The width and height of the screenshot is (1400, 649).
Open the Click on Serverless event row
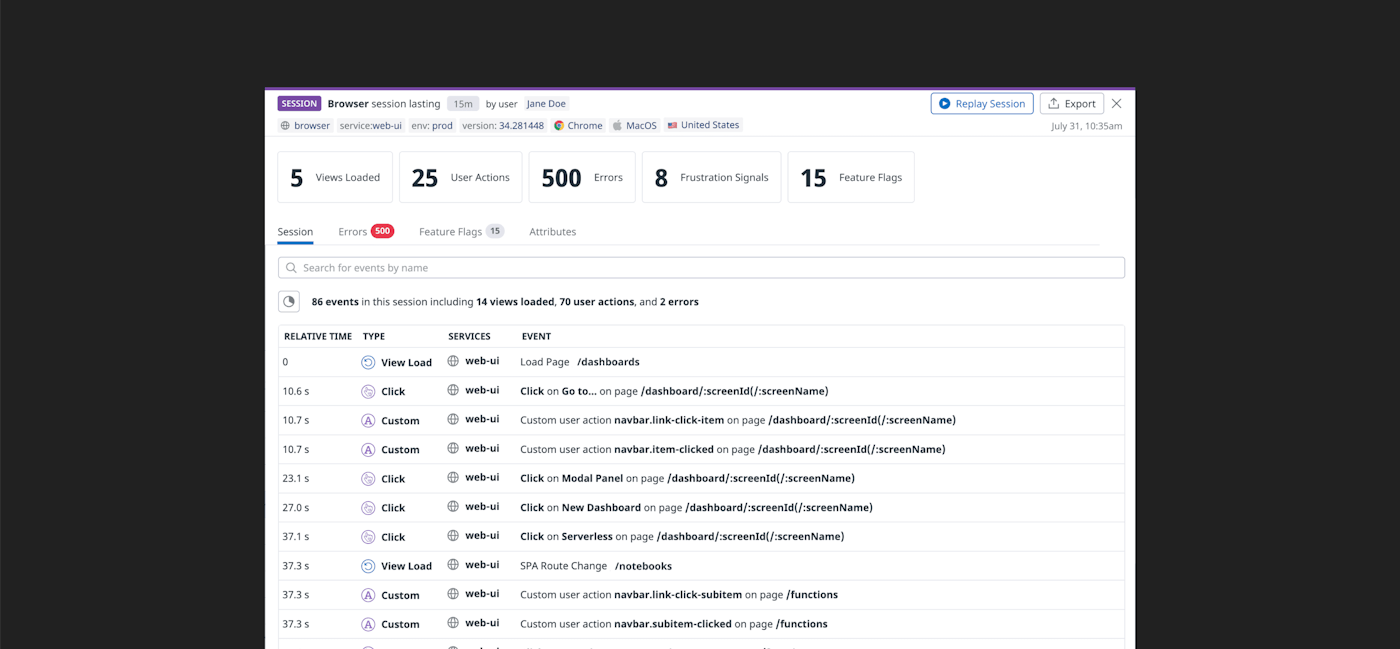(701, 537)
